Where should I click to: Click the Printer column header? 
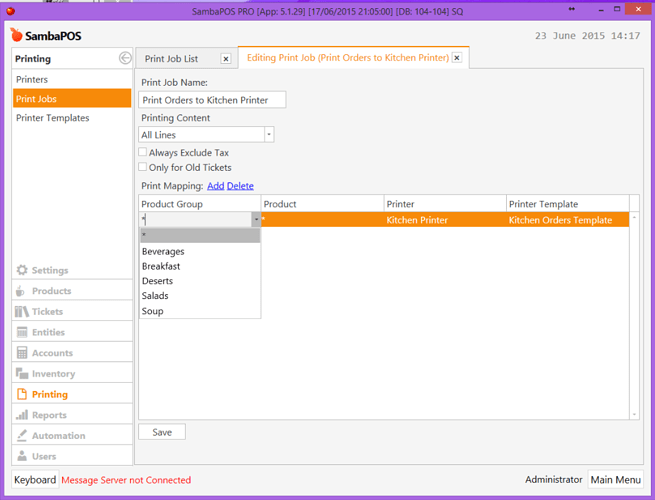(445, 204)
